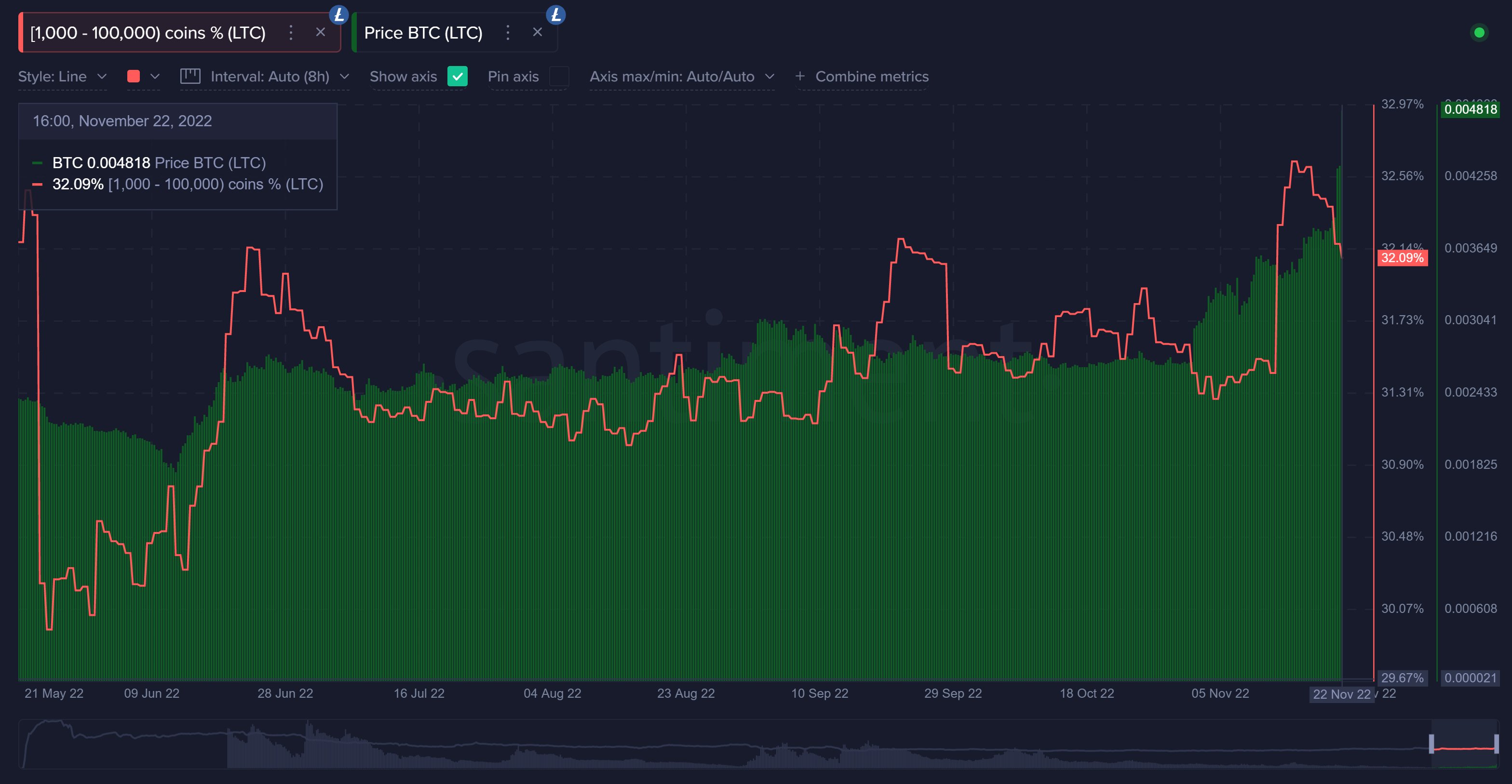Screen dimensions: 1512x784
Task: Remove the [1,000 - 100,000) coins % metric
Action: pos(321,32)
